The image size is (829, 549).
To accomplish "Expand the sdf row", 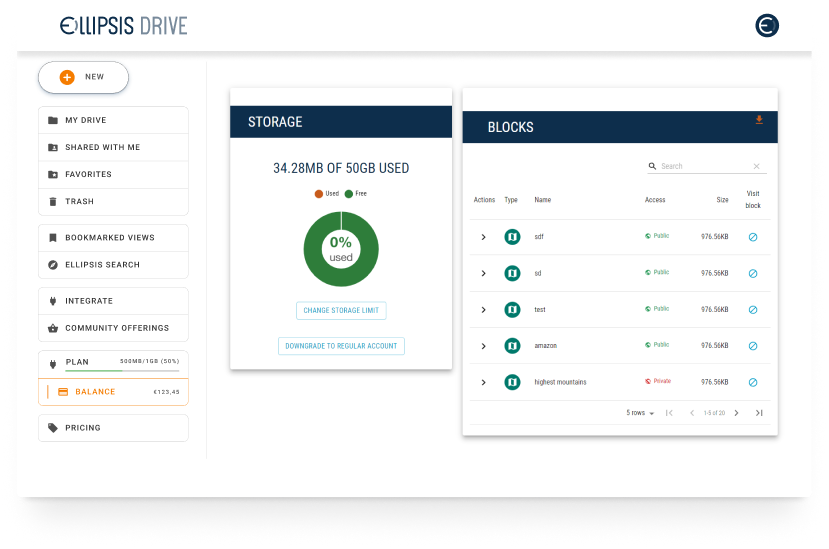I will [483, 237].
